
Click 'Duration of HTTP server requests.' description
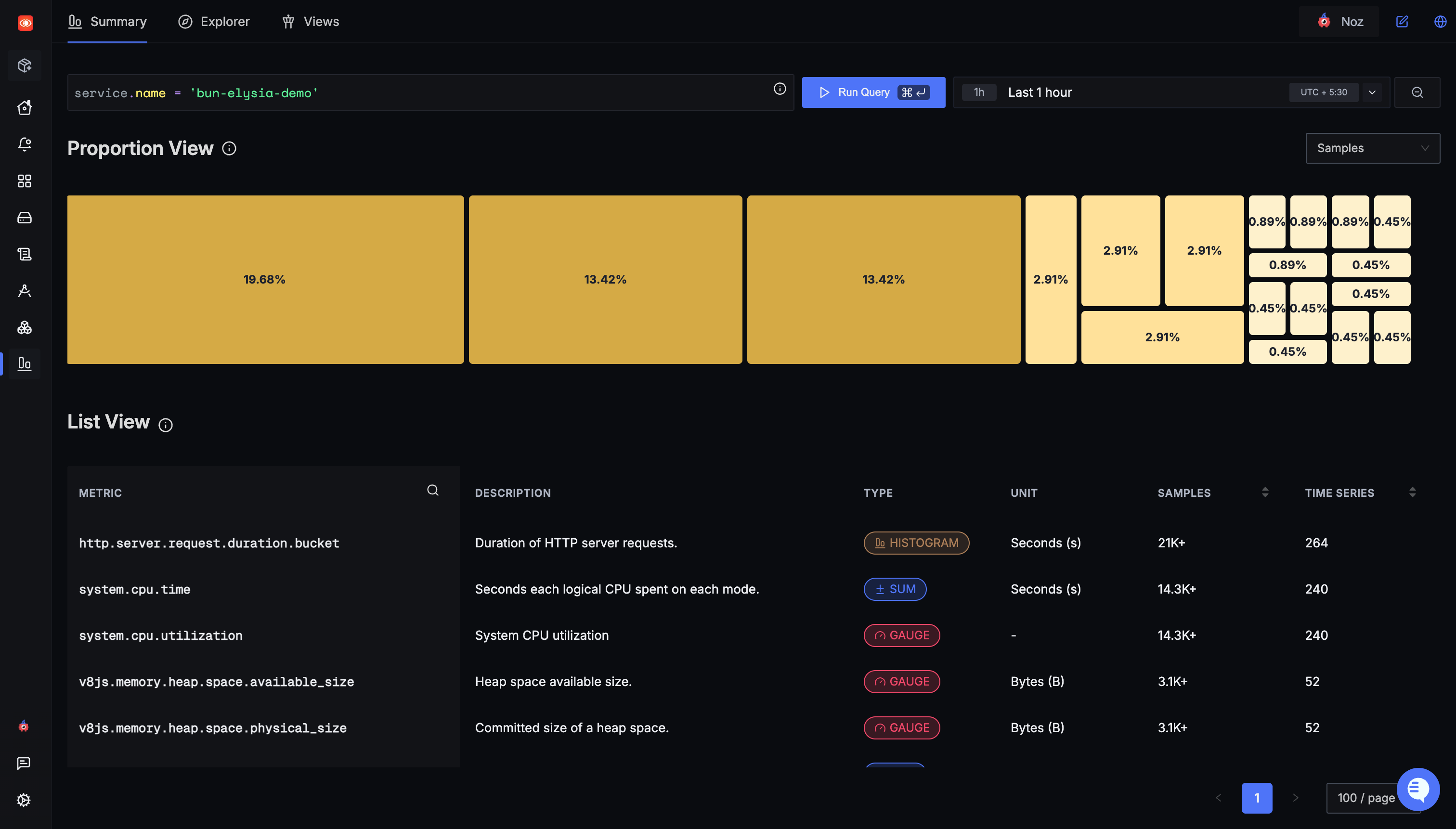(576, 543)
